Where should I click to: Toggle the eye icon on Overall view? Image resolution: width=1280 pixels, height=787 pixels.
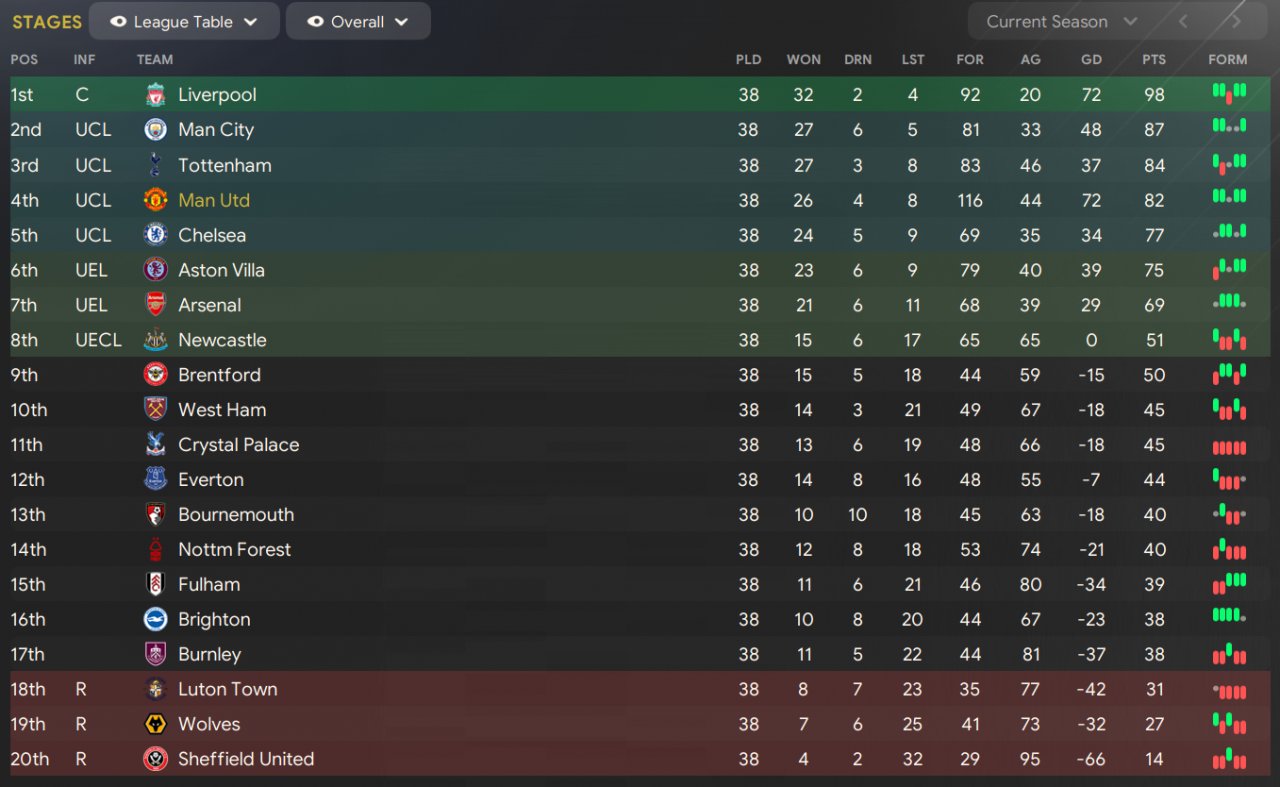315,21
